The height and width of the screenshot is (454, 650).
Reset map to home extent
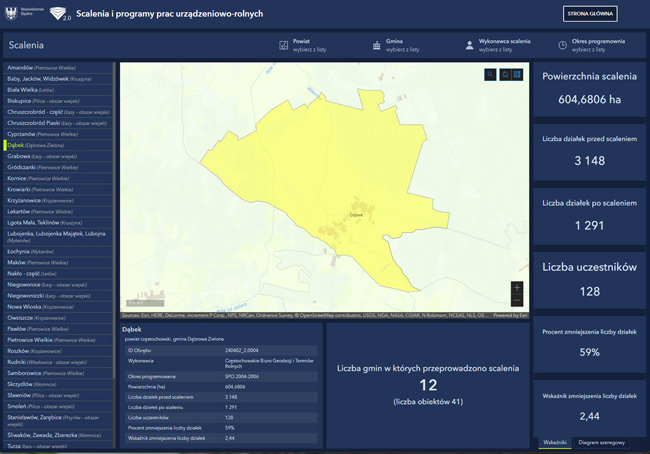(x=505, y=75)
